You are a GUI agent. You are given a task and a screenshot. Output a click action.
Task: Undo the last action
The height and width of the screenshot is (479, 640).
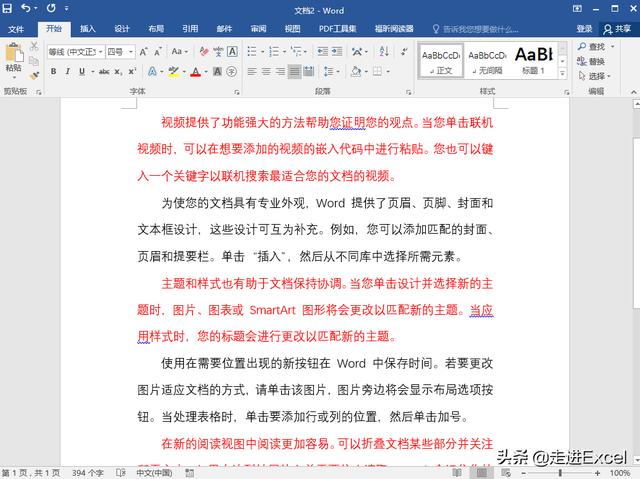[25, 8]
